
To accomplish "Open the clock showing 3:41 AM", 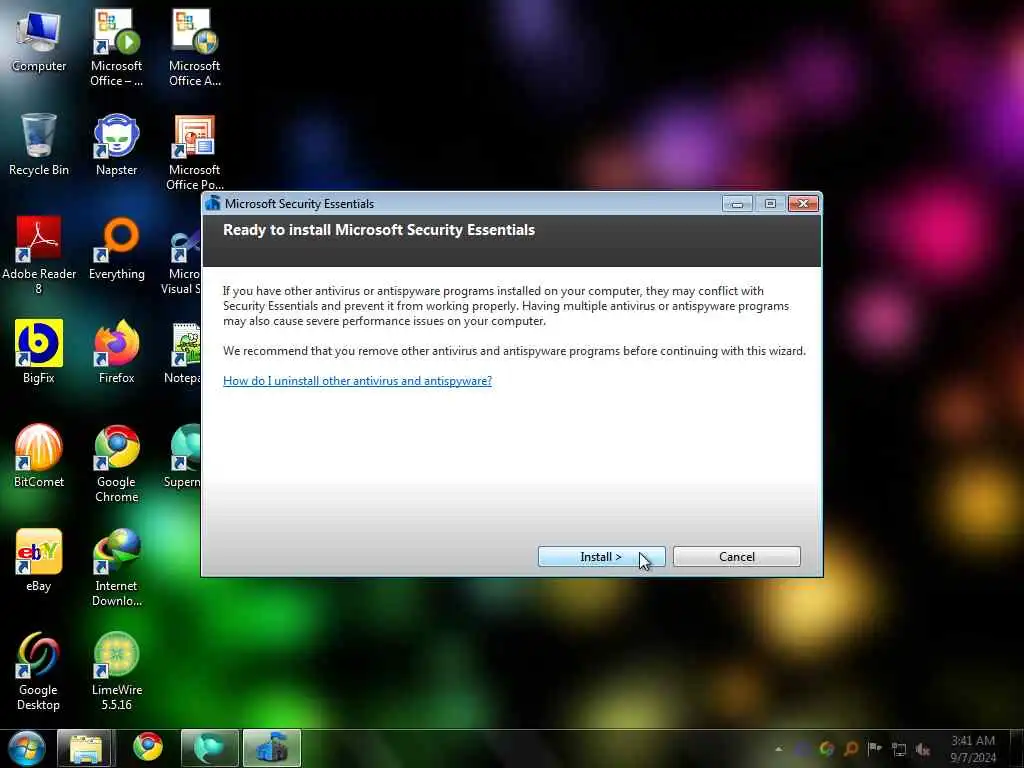I will pyautogui.click(x=973, y=749).
